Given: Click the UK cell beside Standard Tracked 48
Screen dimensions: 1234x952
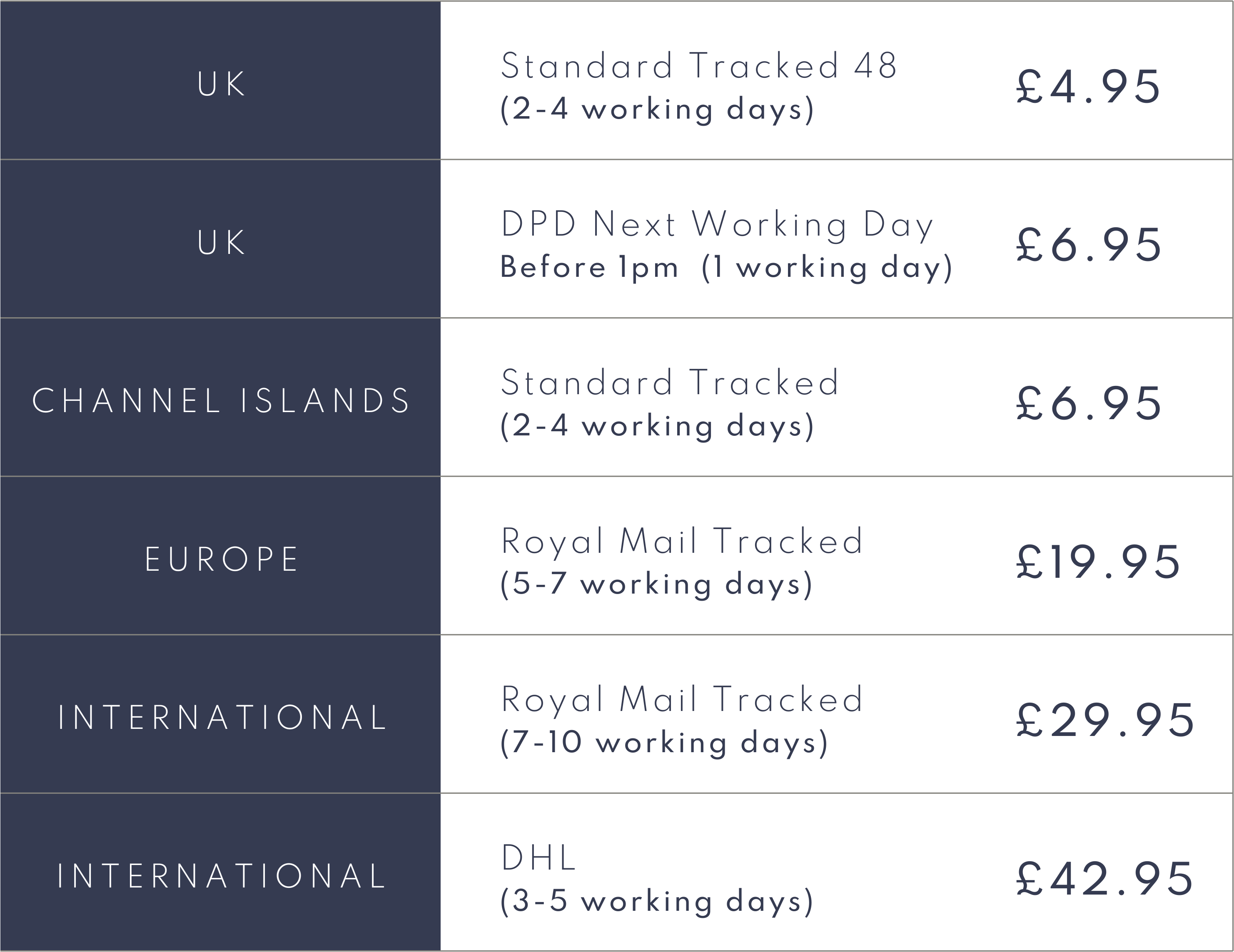Looking at the screenshot, I should coord(220,84).
